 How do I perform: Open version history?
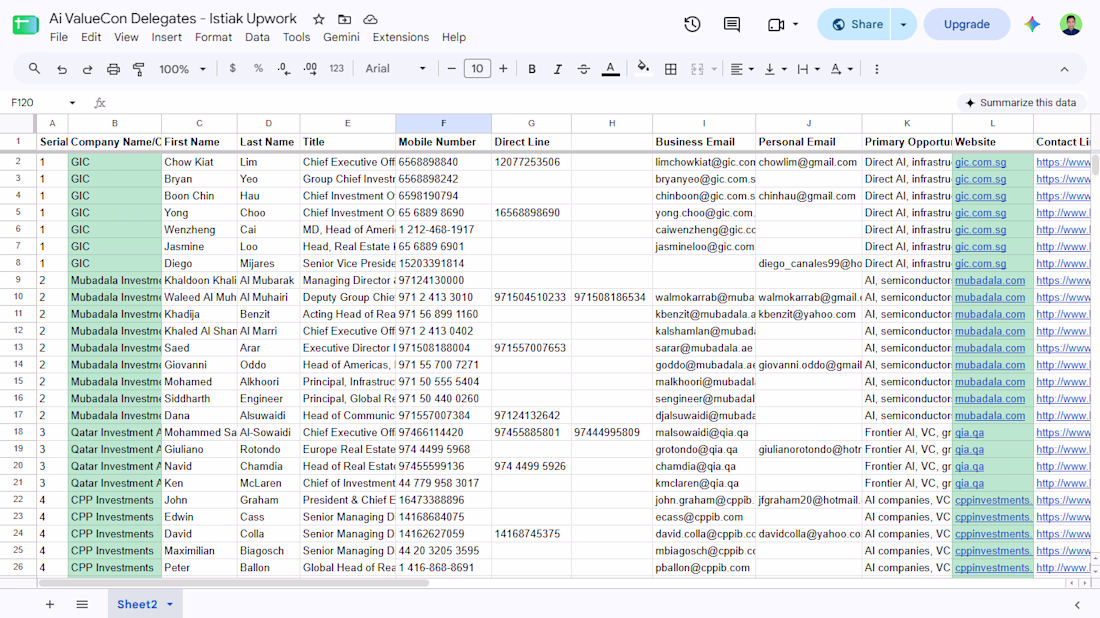point(692,24)
